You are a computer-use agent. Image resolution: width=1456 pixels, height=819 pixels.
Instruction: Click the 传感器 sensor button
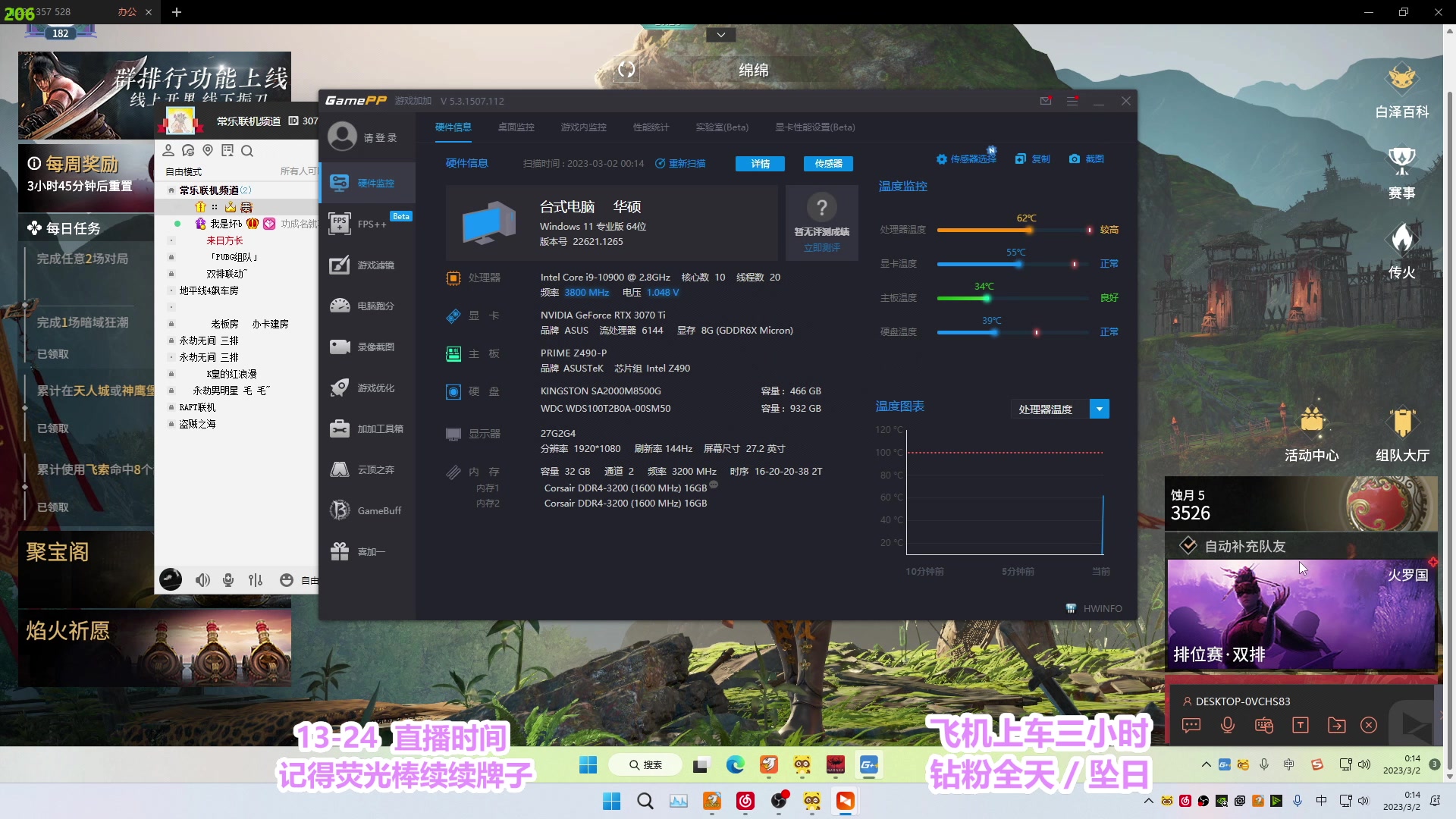(x=828, y=163)
